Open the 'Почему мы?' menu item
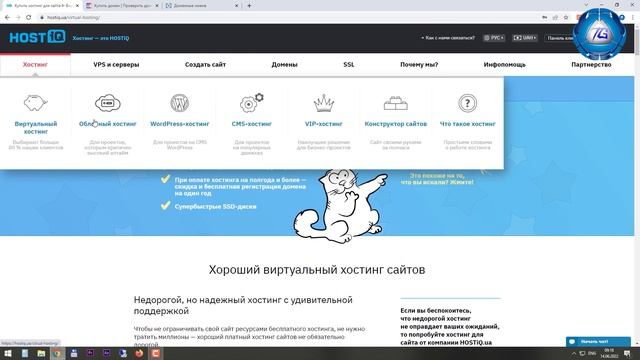 click(419, 64)
